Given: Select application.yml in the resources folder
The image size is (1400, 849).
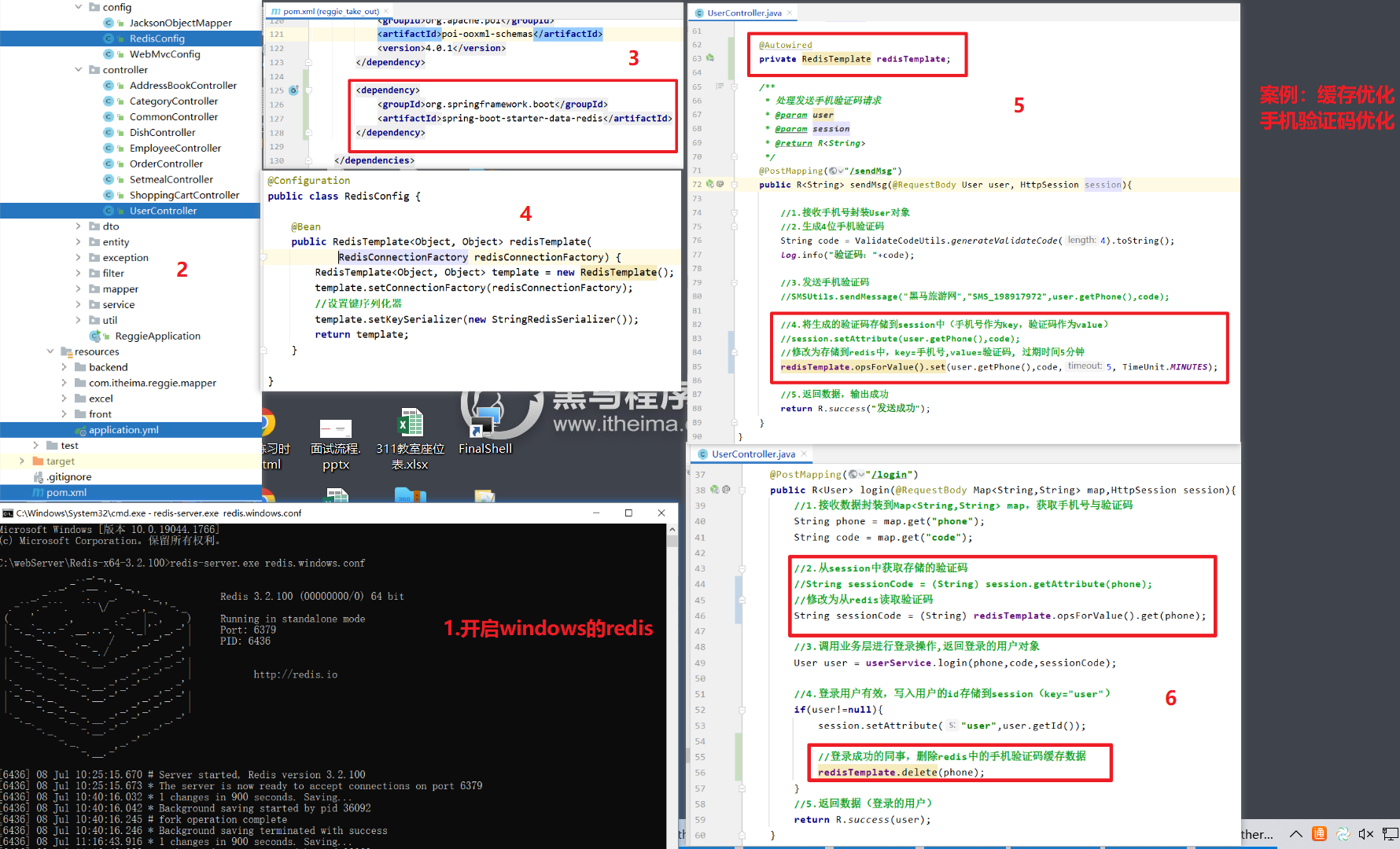Looking at the screenshot, I should pyautogui.click(x=123, y=430).
